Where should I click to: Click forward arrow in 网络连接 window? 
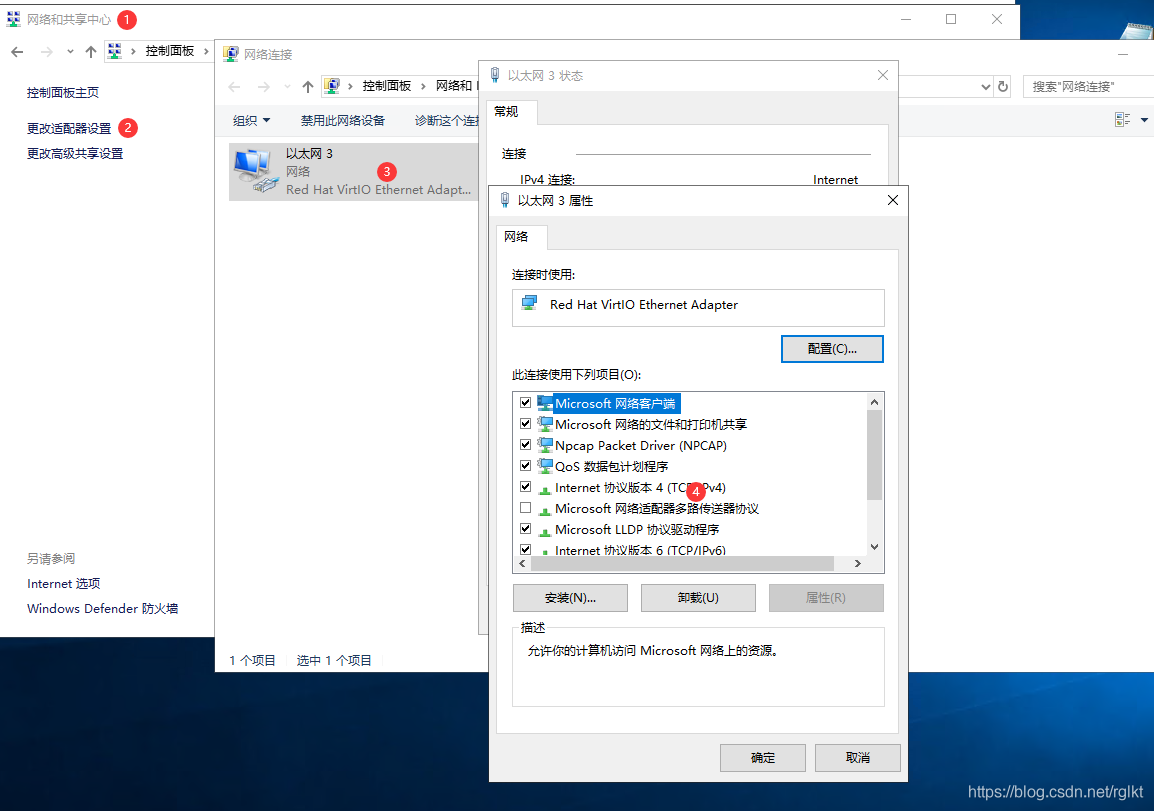pyautogui.click(x=263, y=87)
